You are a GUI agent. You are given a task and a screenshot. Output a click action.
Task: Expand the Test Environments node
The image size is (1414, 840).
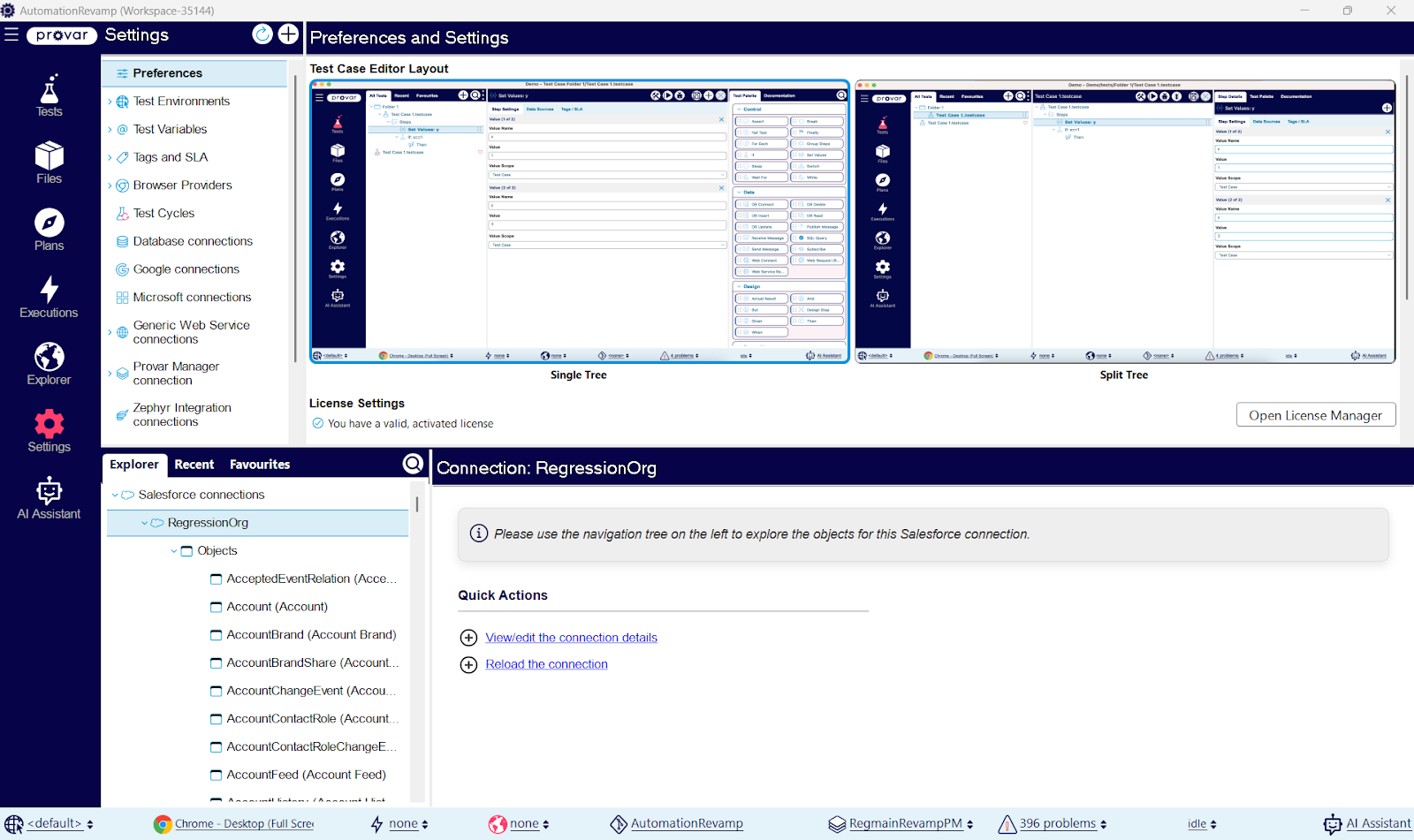(x=110, y=102)
